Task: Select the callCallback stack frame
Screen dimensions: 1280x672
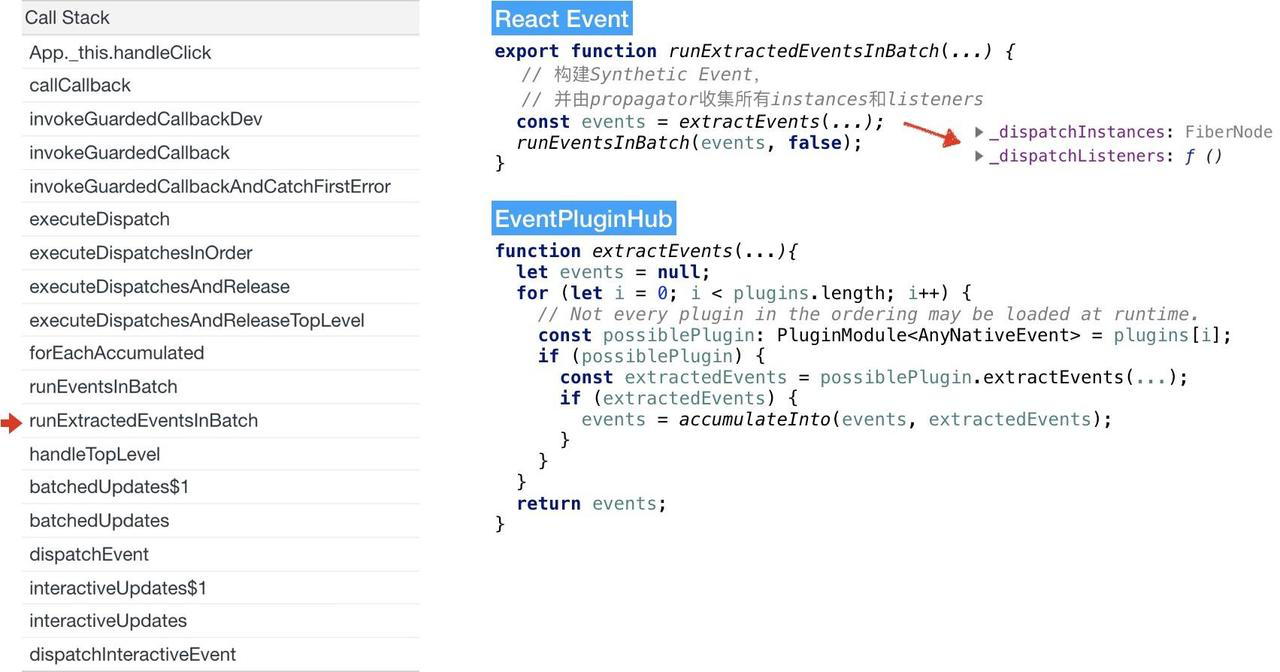Action: point(220,86)
